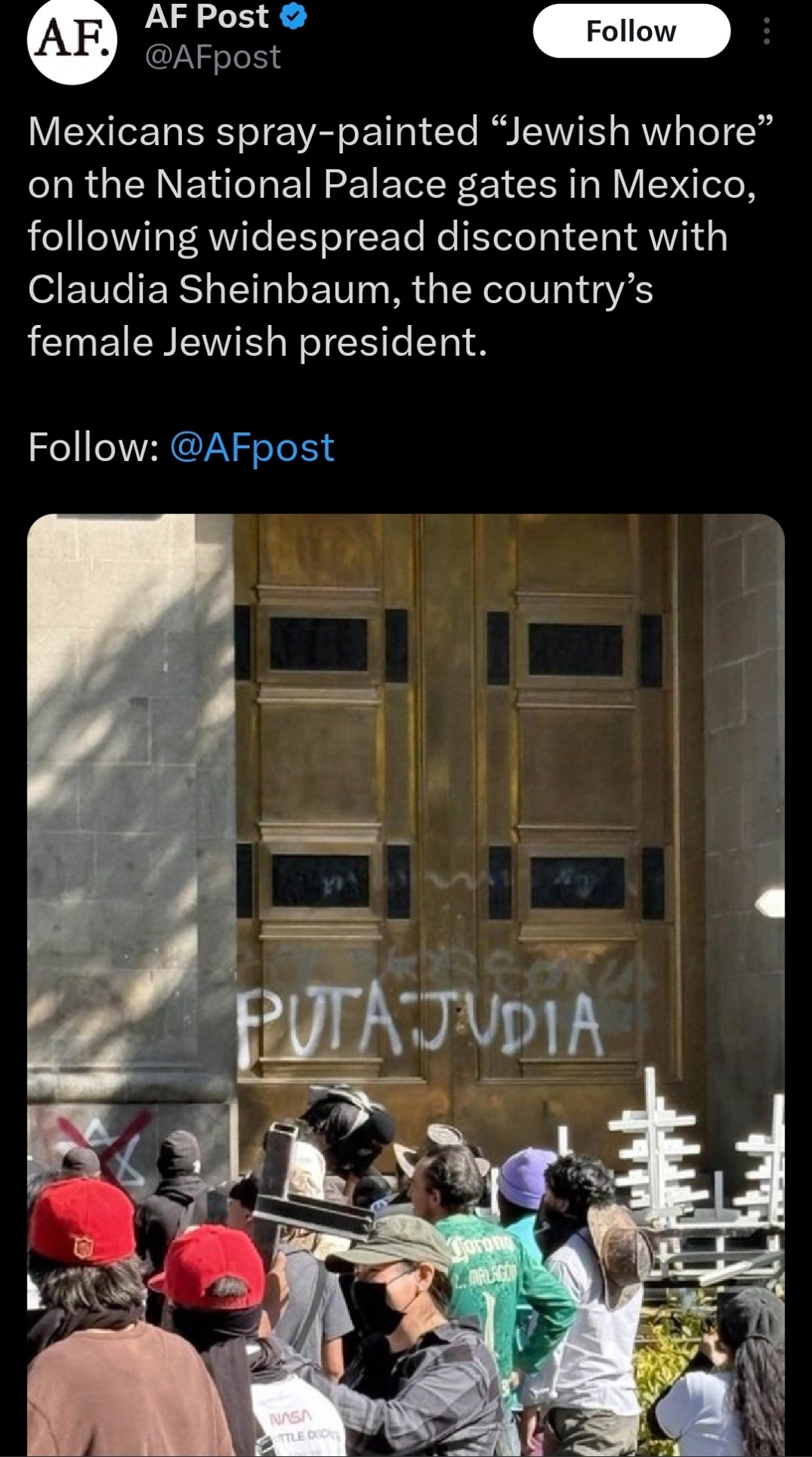Click the gray @AFpost handle under name

click(x=212, y=57)
